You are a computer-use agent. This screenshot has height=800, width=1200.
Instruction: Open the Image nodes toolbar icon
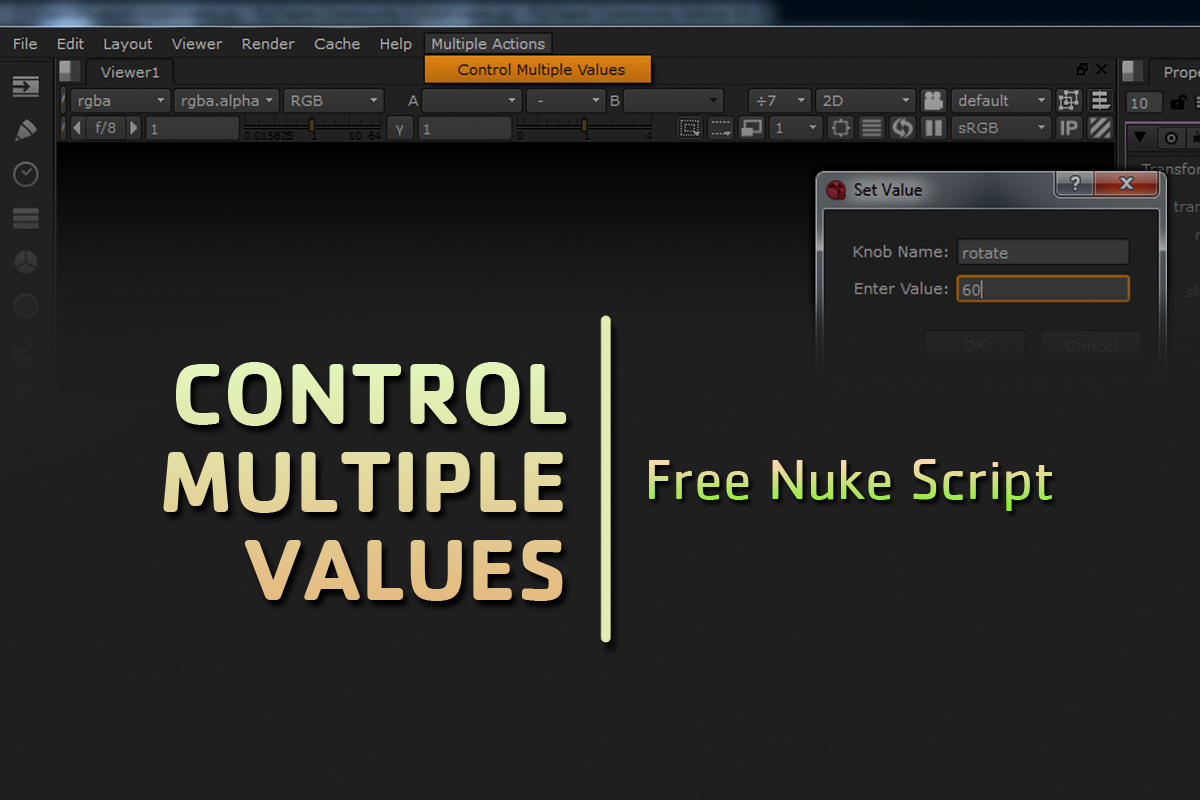(25, 87)
